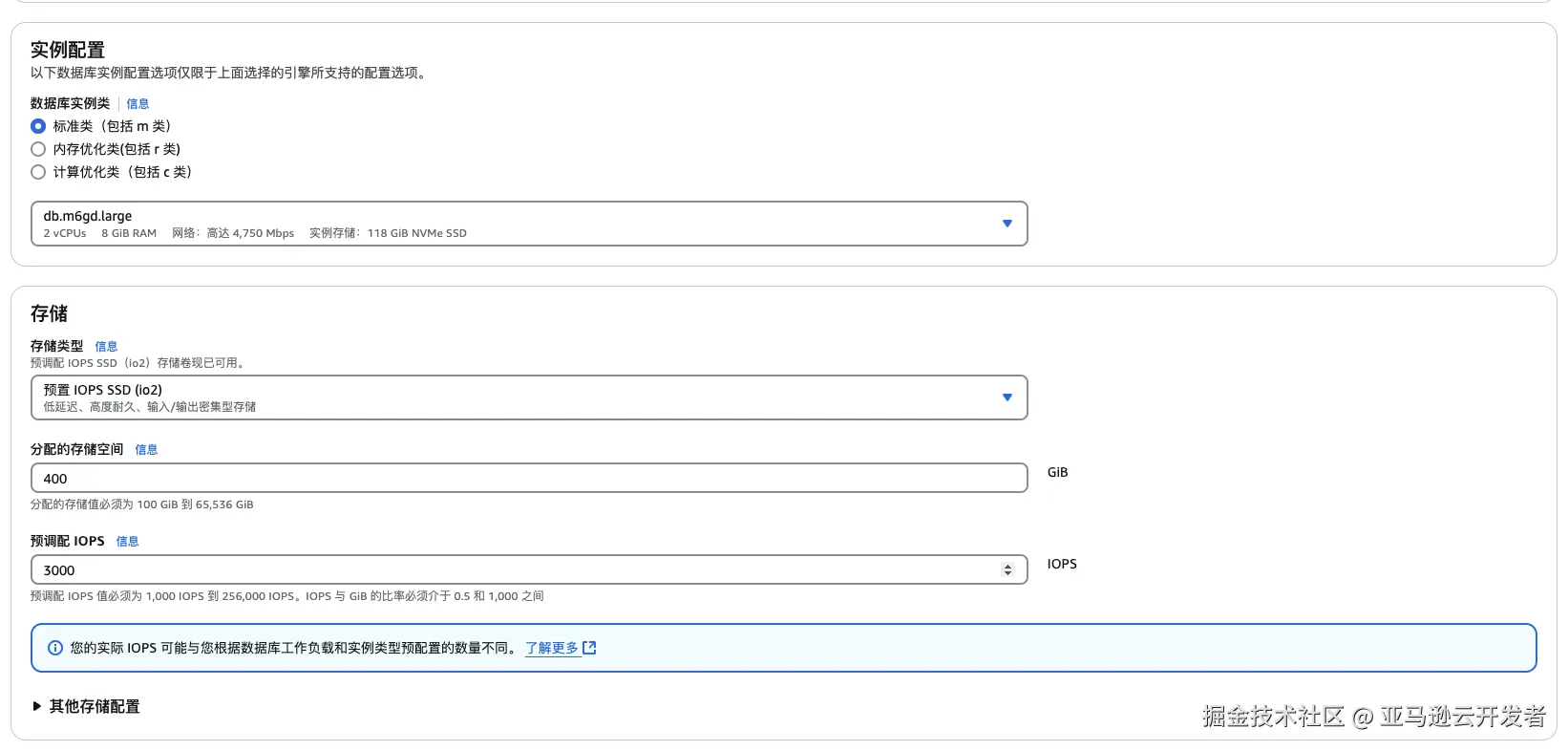Click the 掘金技术社区 watermark text
This screenshot has width=1568, height=751.
1273,717
